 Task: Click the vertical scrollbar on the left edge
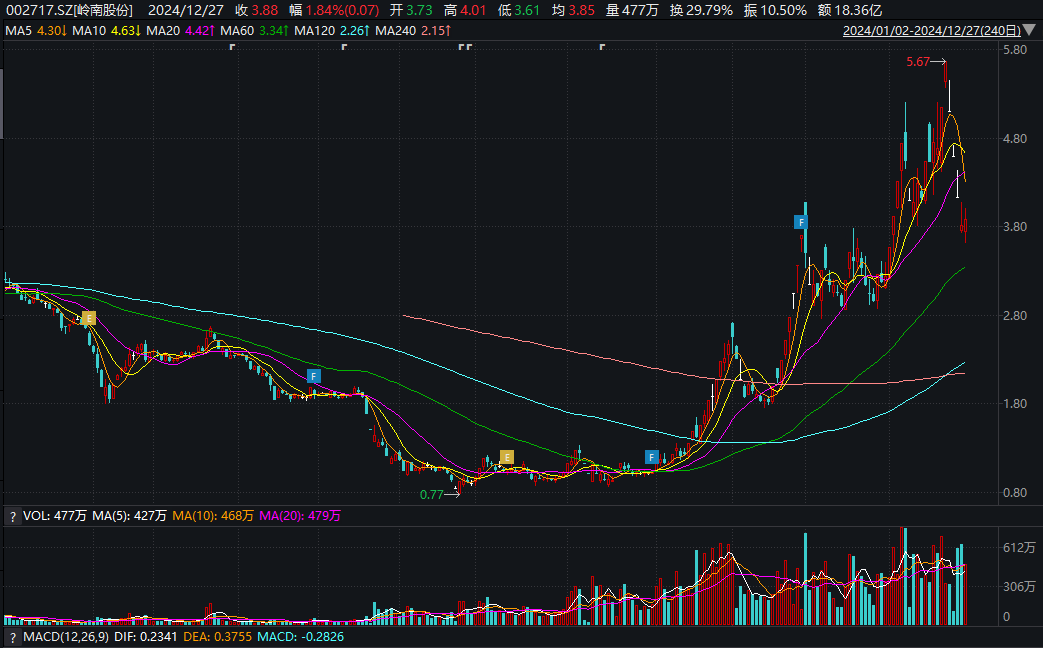click(x=1, y=103)
